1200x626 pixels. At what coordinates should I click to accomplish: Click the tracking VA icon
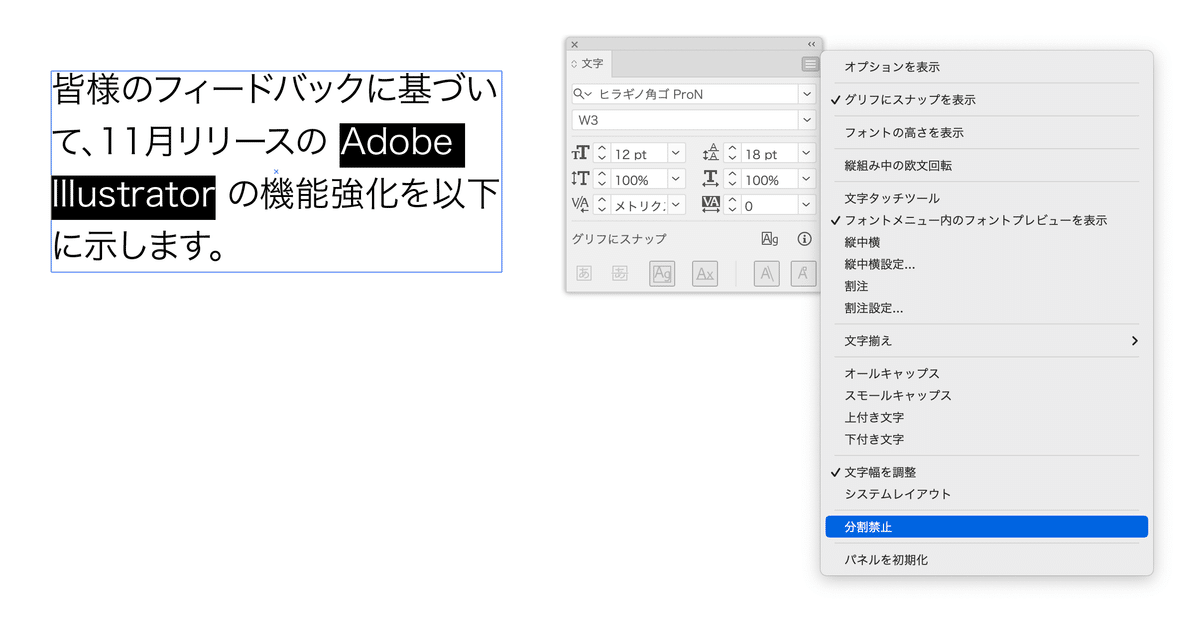point(711,205)
